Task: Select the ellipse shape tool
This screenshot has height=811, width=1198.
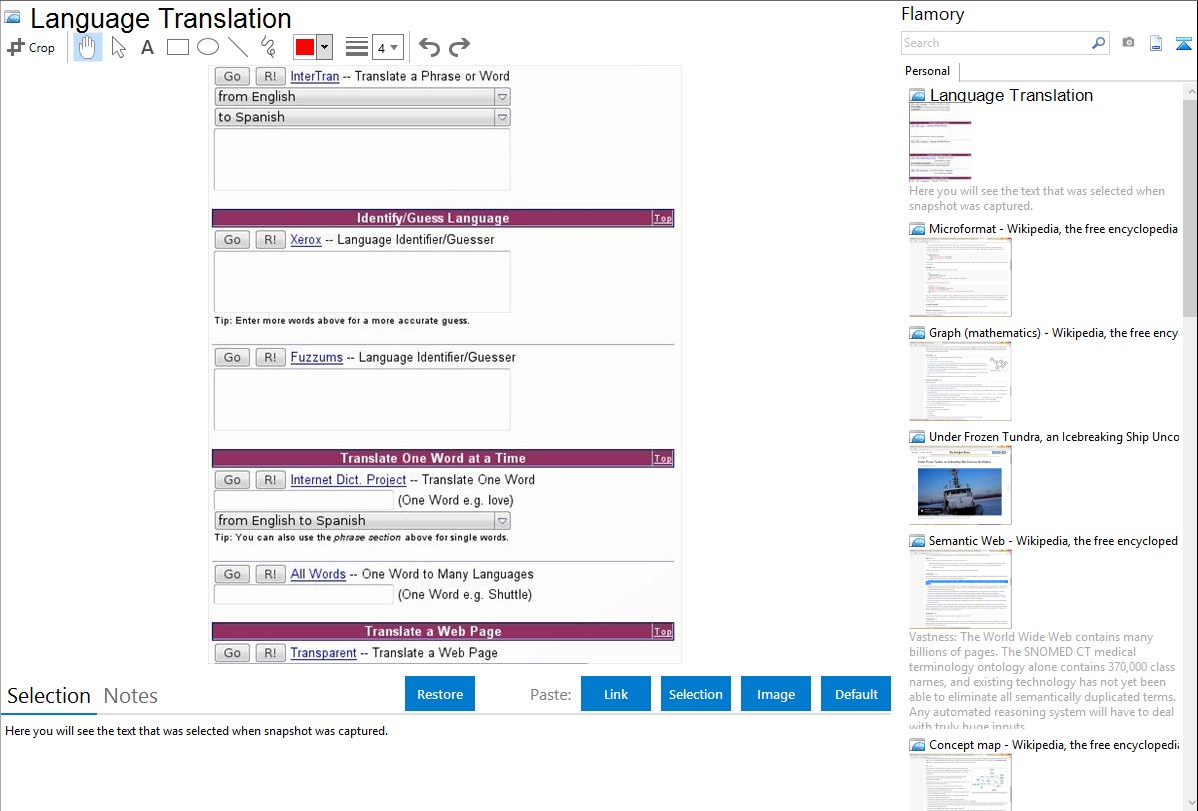Action: pos(208,47)
